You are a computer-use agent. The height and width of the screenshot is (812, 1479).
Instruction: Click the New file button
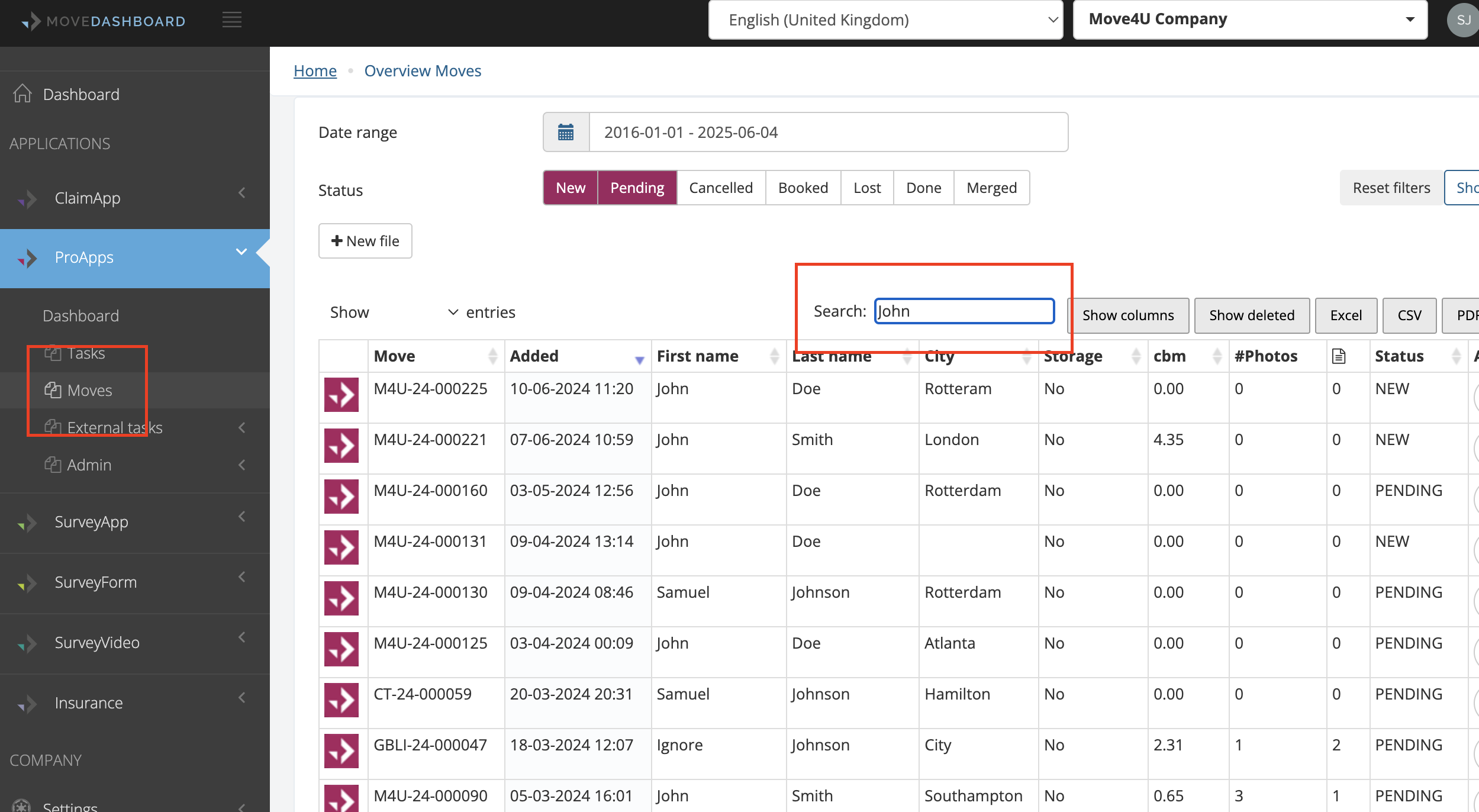click(365, 241)
